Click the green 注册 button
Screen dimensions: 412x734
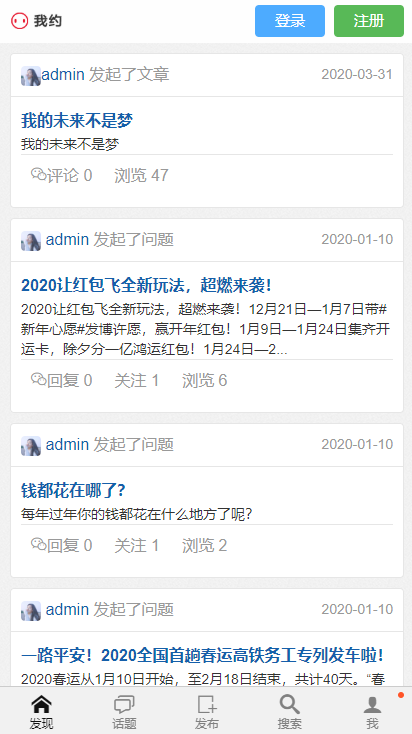click(x=369, y=21)
